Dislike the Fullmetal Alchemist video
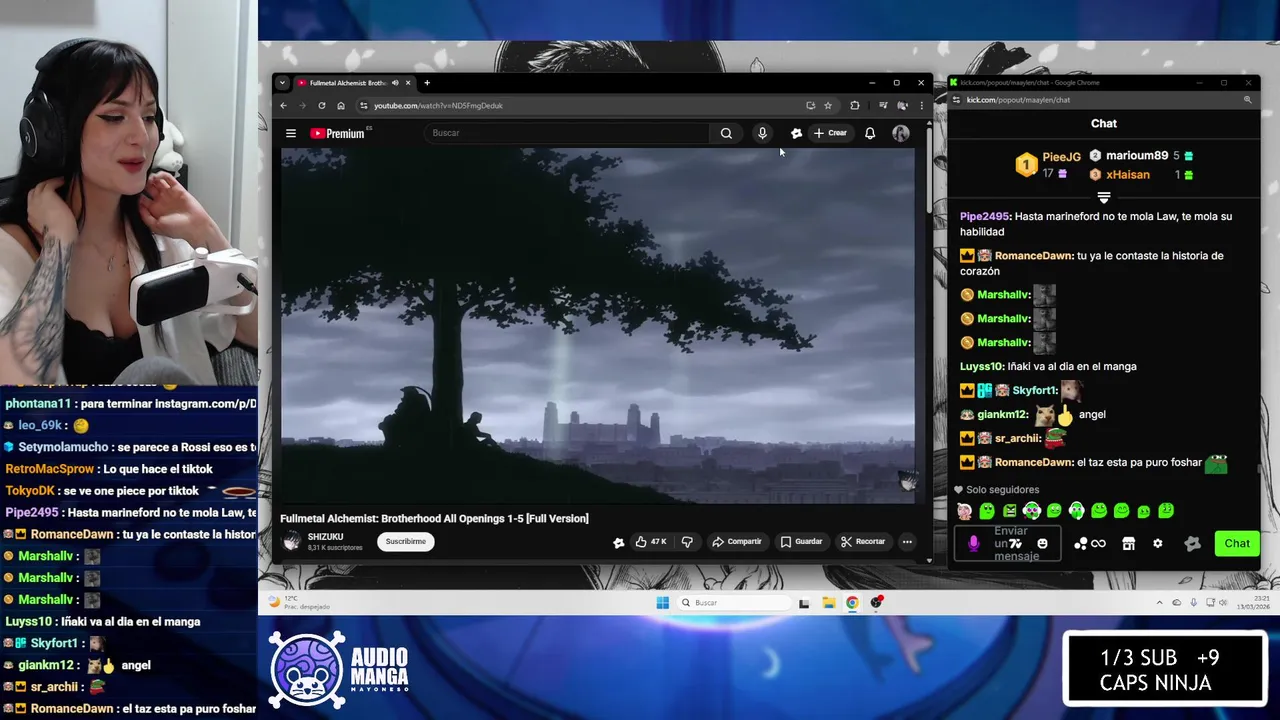Viewport: 1280px width, 720px height. [687, 541]
